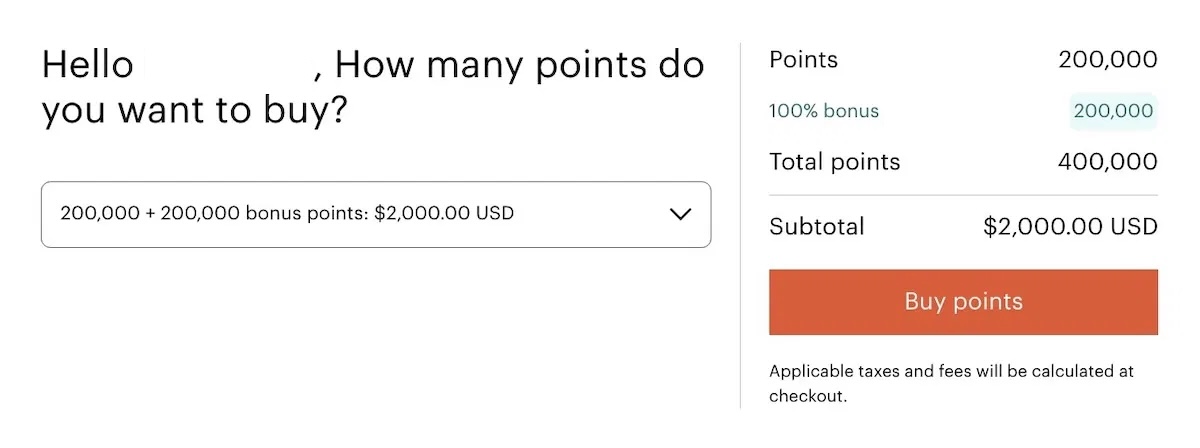The image size is (1200, 448).
Task: Click the 400,000 total points value
Action: pyautogui.click(x=1108, y=162)
